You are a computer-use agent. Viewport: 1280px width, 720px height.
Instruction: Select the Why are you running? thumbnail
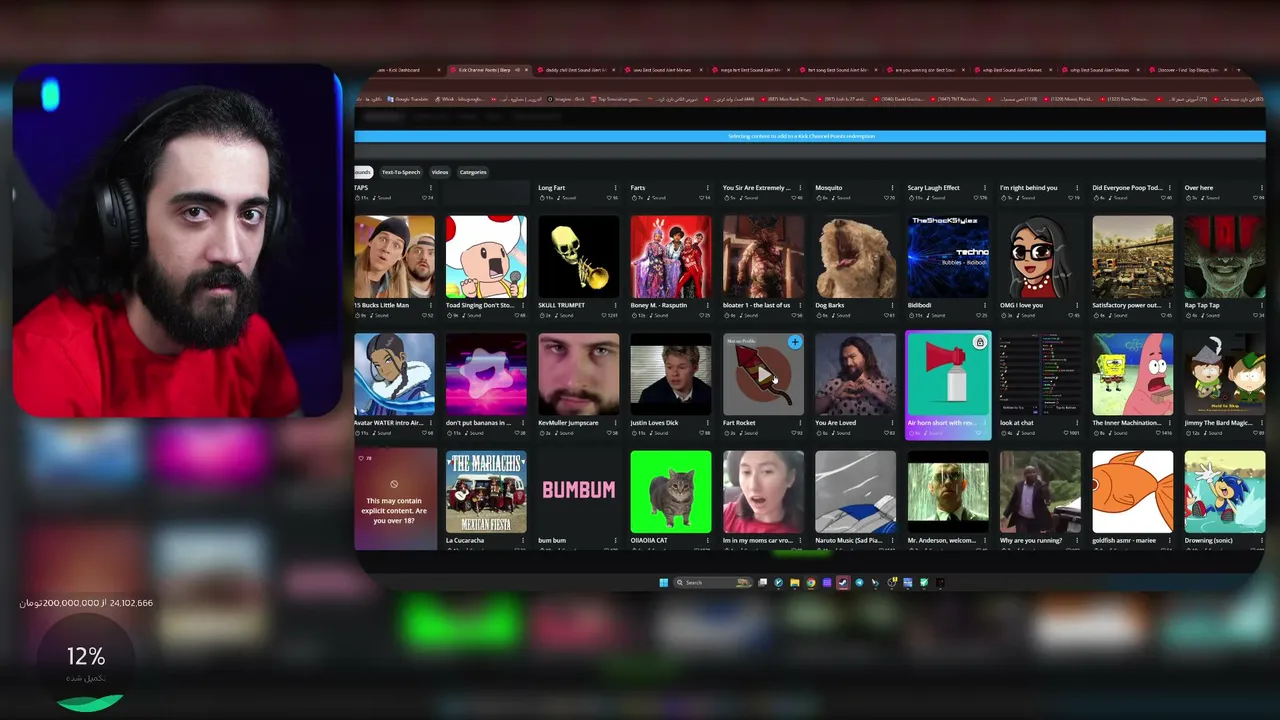[1040, 492]
